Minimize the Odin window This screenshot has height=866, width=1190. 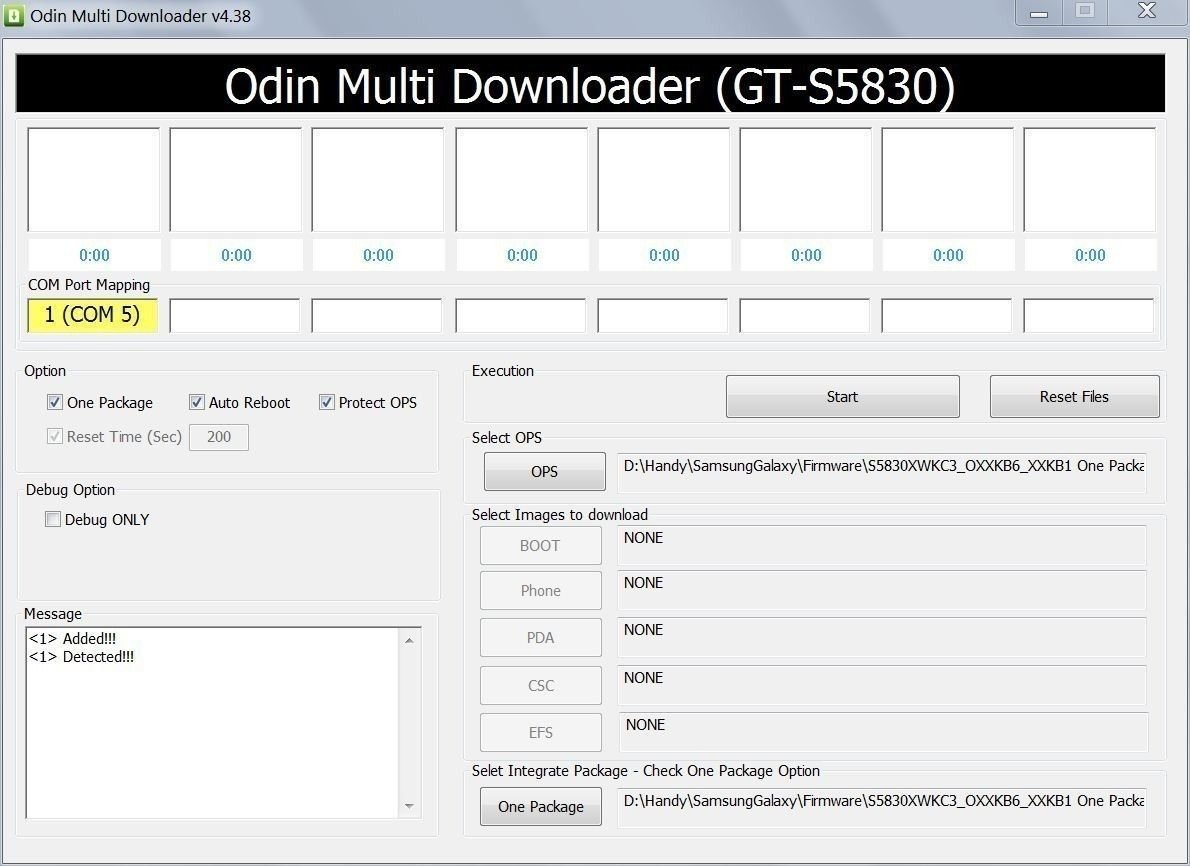pos(1039,12)
